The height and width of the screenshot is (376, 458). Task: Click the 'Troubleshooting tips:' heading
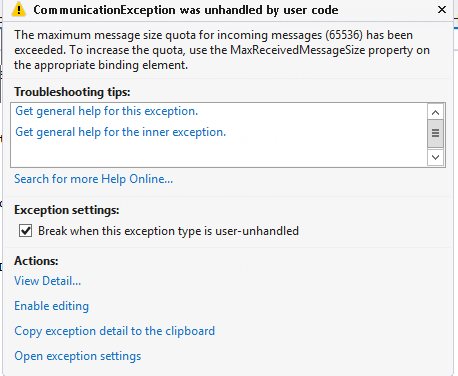tap(72, 92)
